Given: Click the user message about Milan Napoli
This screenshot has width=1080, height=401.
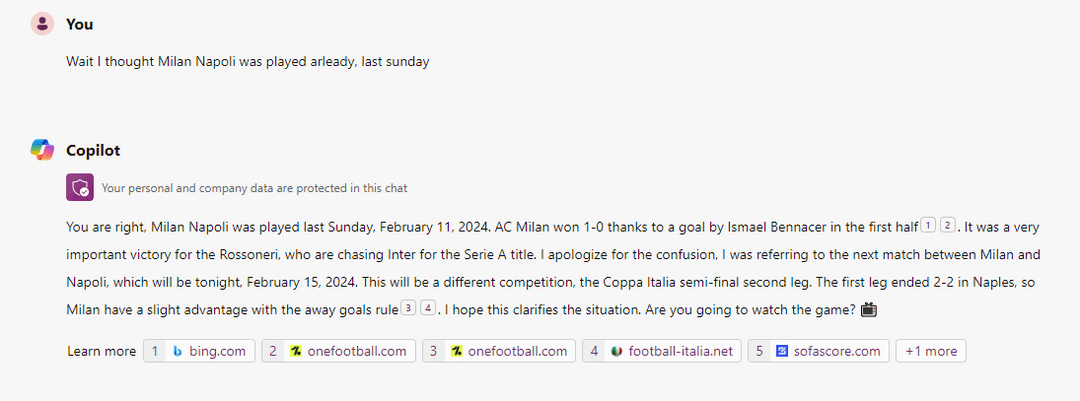Looking at the screenshot, I should tap(247, 62).
